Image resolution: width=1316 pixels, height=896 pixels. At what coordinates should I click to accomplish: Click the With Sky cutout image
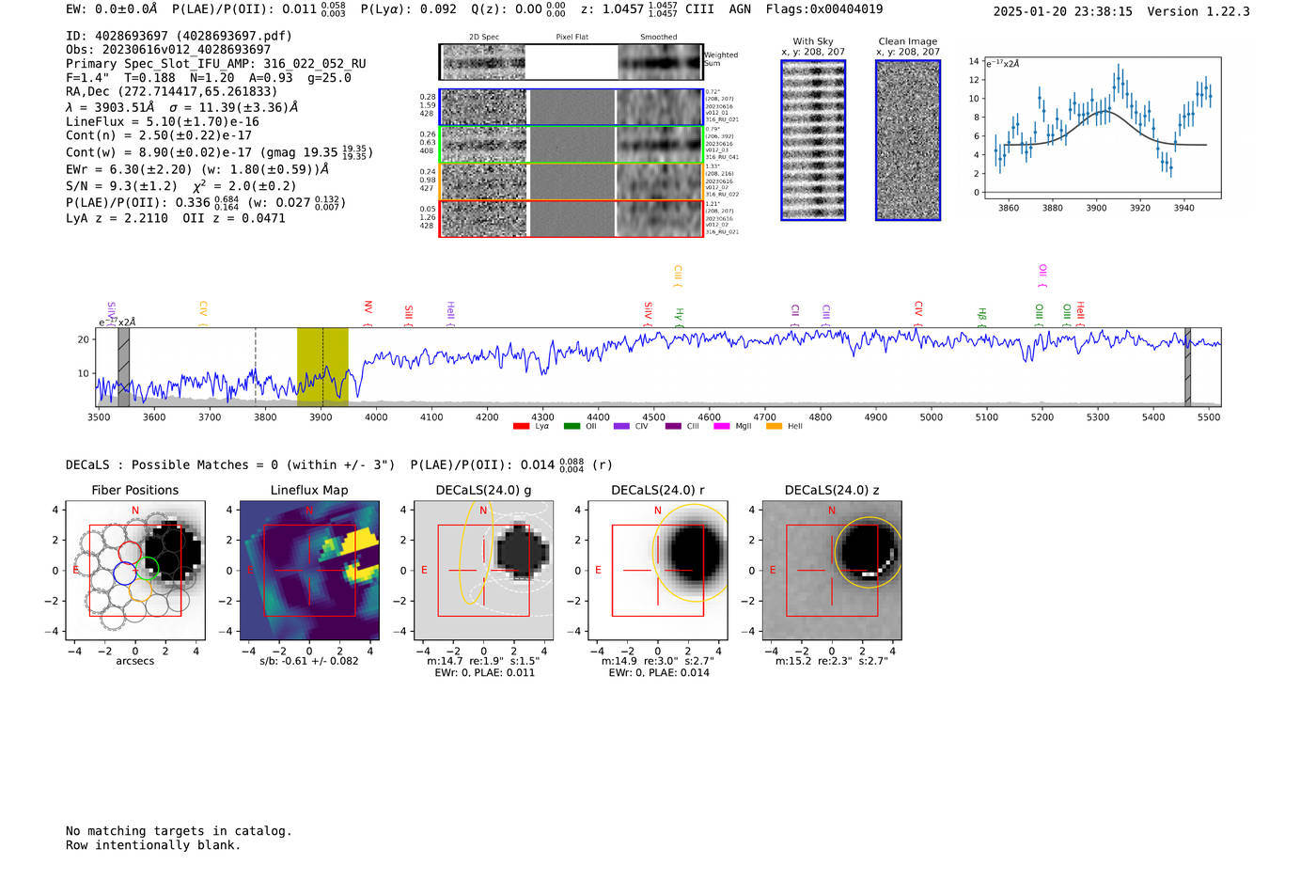[x=813, y=140]
